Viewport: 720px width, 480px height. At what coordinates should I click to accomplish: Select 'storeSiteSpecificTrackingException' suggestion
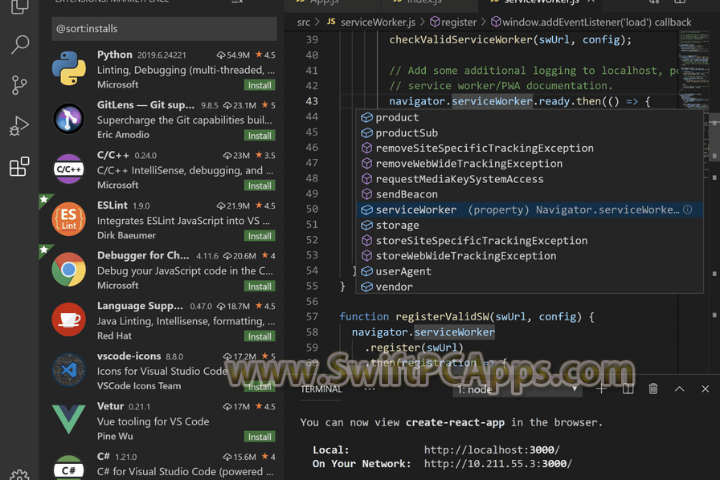[529, 240]
